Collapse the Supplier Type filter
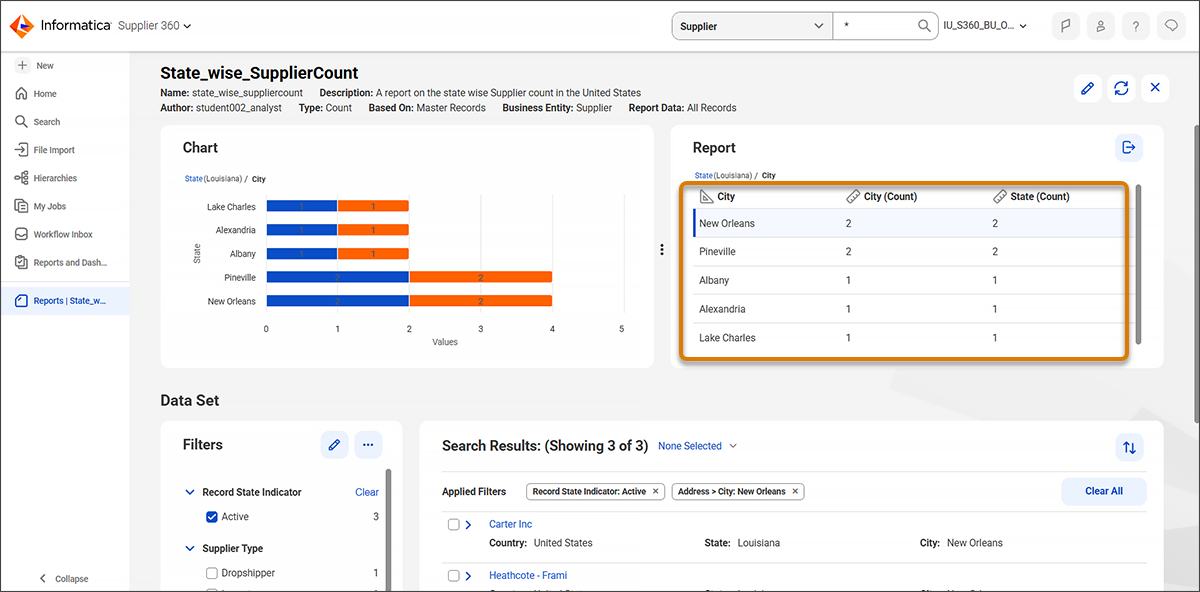This screenshot has height=592, width=1200. coord(191,549)
